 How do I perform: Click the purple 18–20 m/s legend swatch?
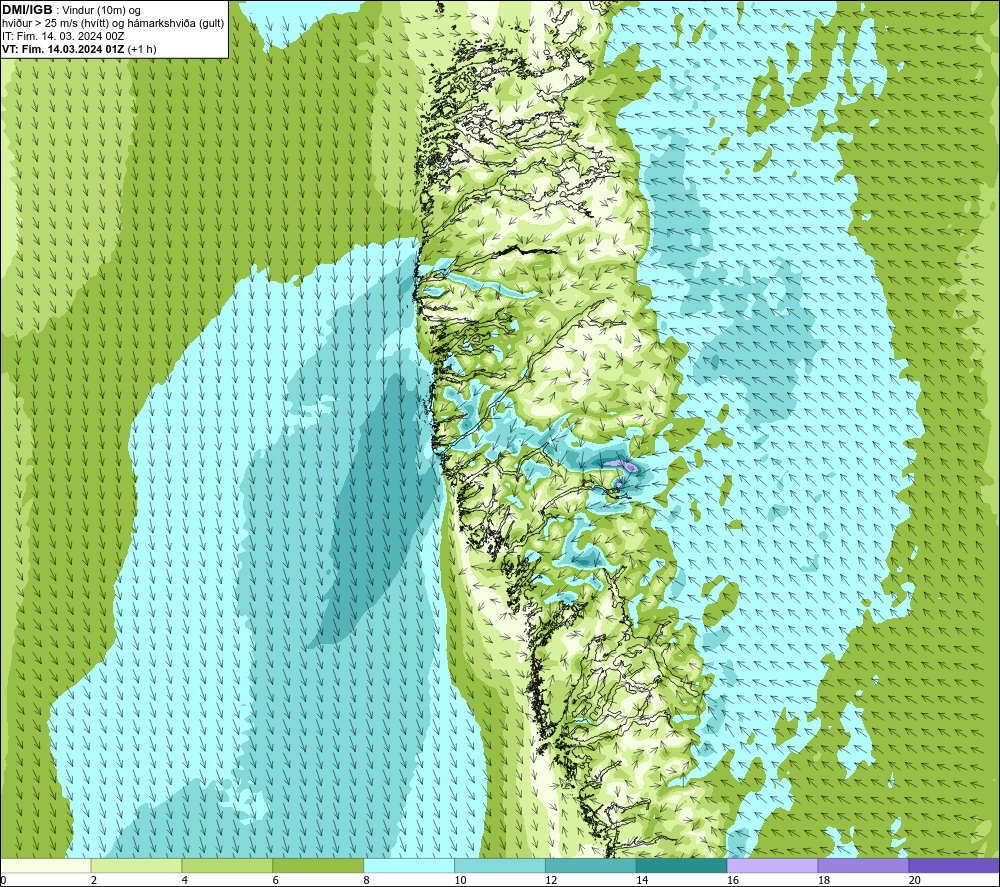(863, 866)
